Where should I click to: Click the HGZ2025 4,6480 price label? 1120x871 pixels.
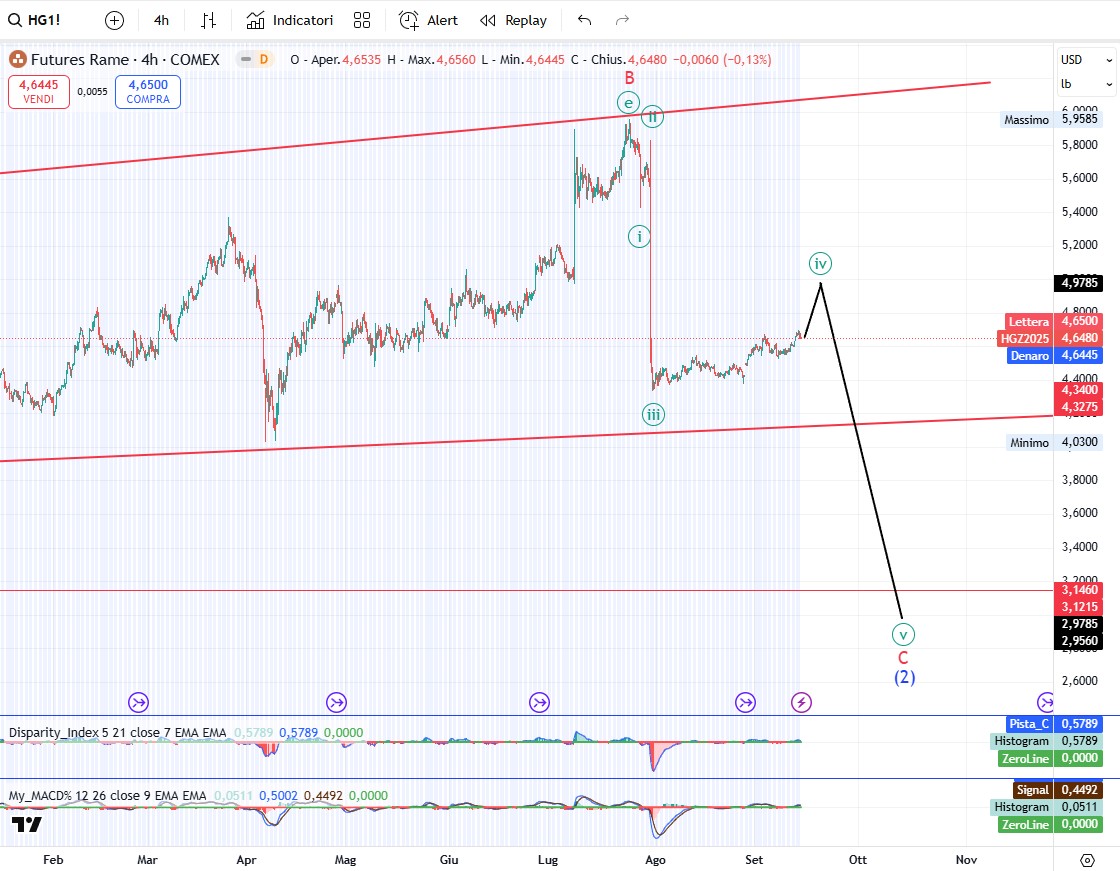tap(1049, 338)
